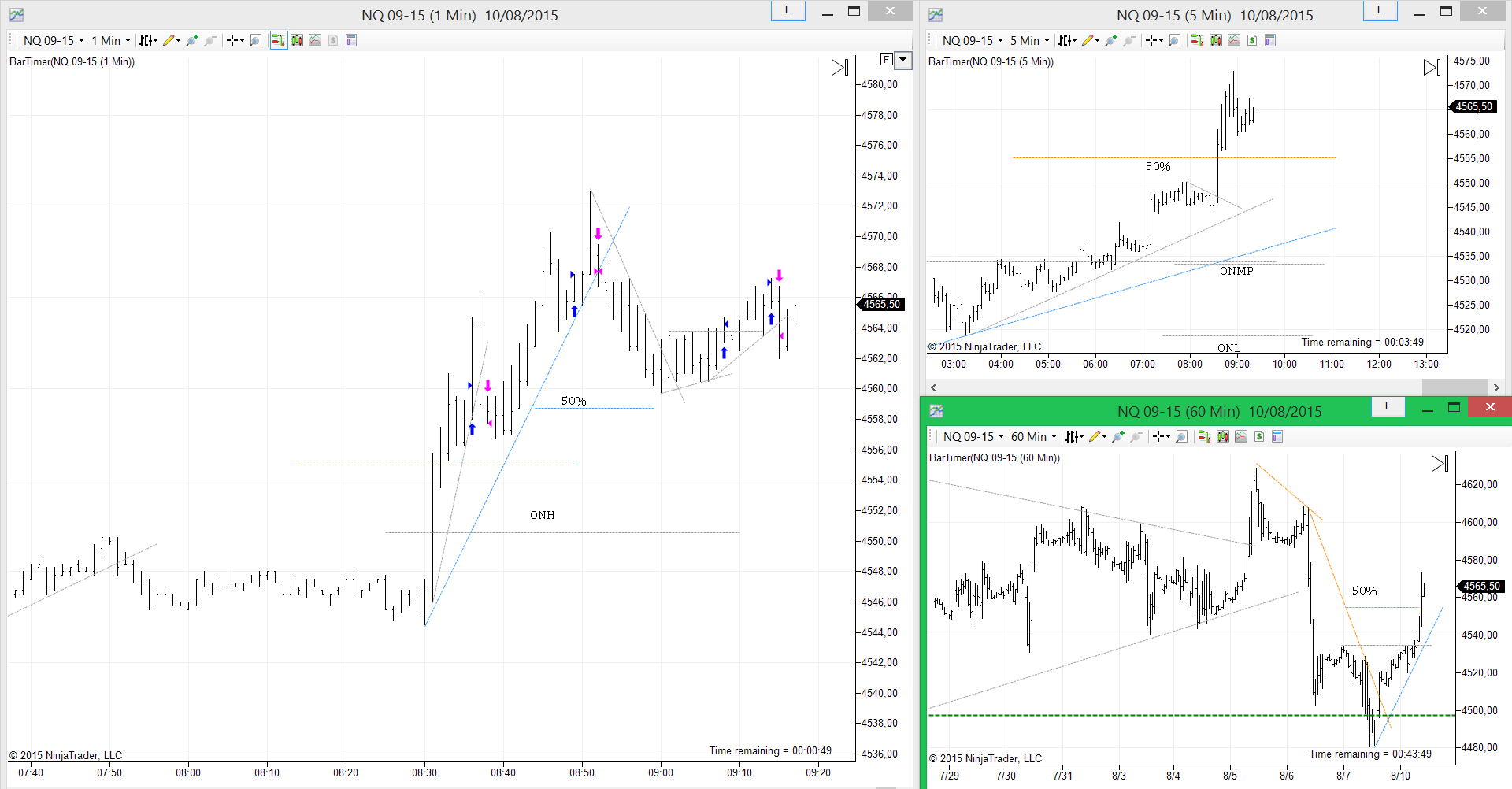Viewport: 1512px width, 789px height.
Task: Open Properties icon in 1 Min chart
Action: tap(351, 40)
